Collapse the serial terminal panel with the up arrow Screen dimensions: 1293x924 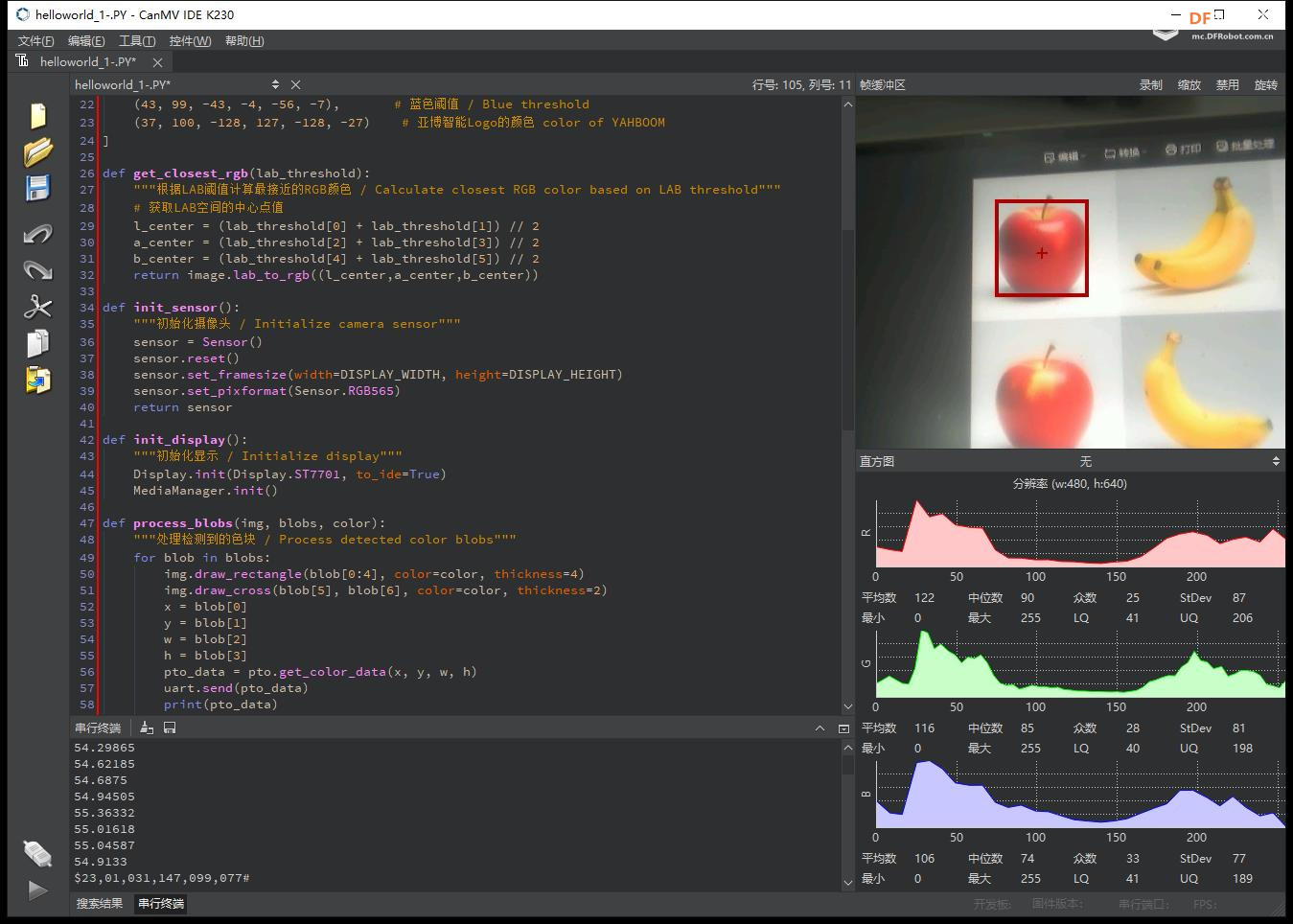point(820,728)
